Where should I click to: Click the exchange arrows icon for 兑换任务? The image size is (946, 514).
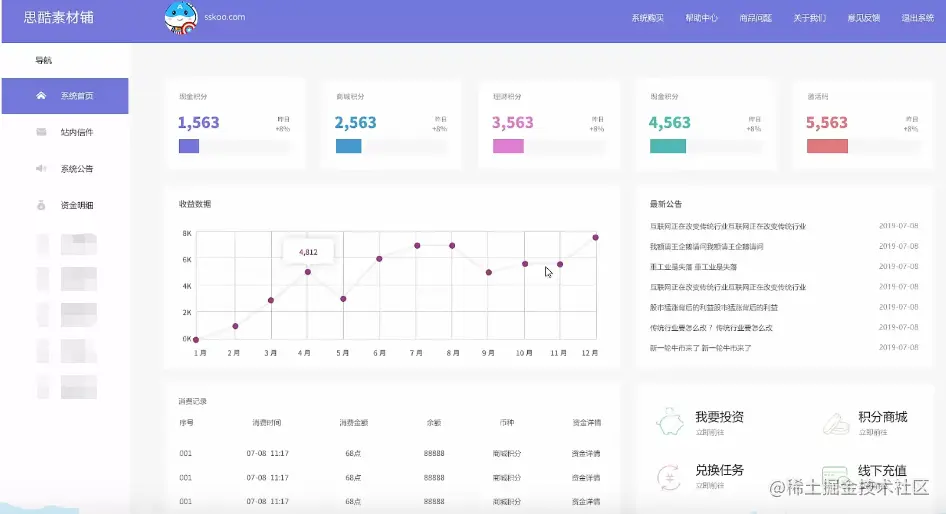(x=669, y=477)
